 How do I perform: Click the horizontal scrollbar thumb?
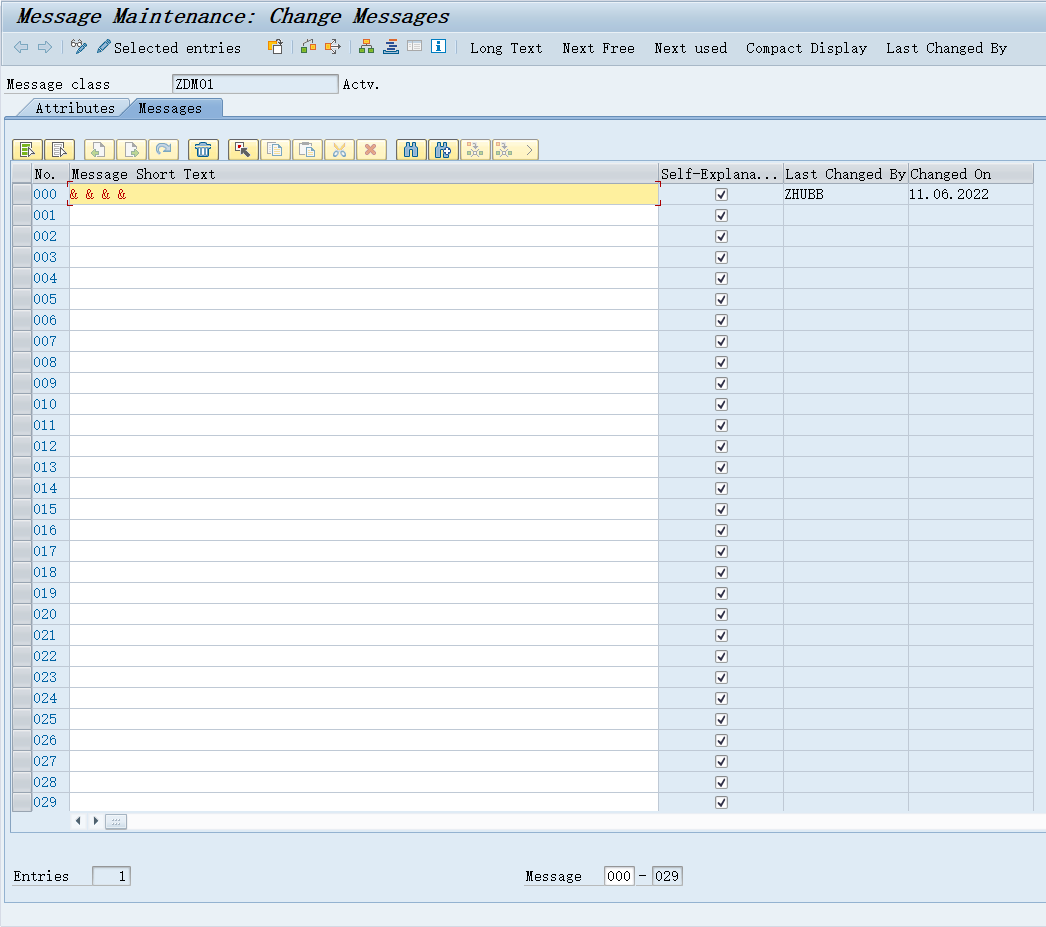click(x=116, y=822)
